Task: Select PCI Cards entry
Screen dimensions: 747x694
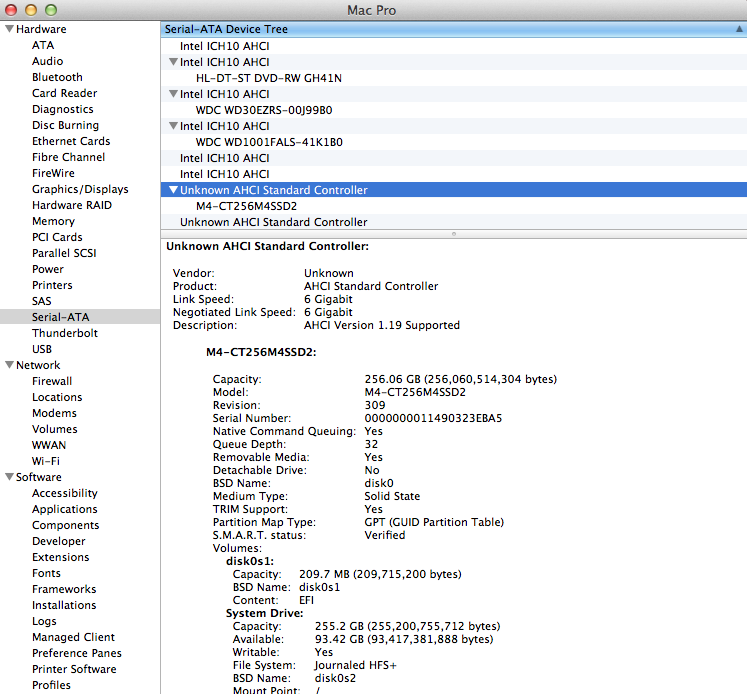Action: click(57, 237)
